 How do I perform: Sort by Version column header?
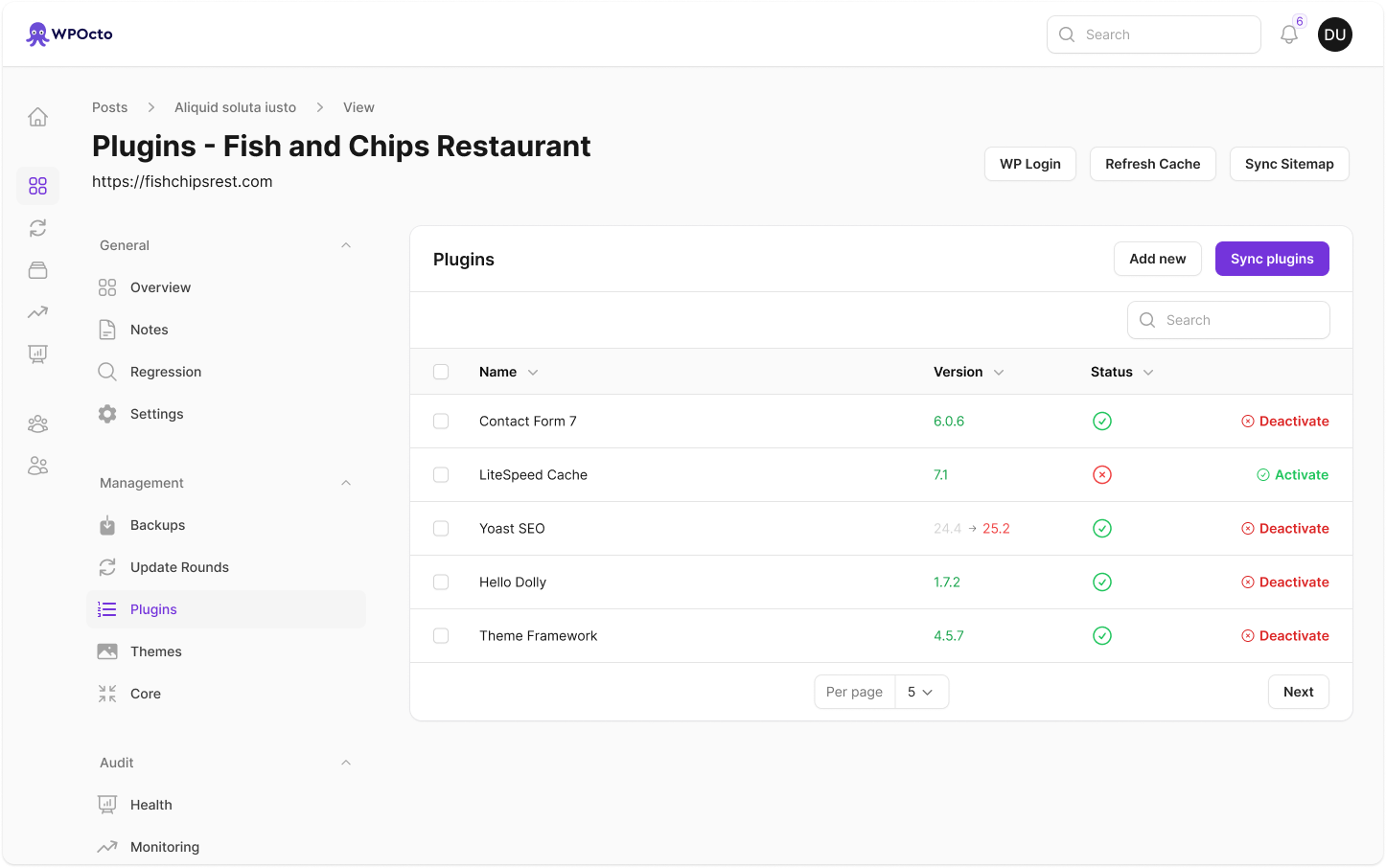pyautogui.click(x=969, y=372)
